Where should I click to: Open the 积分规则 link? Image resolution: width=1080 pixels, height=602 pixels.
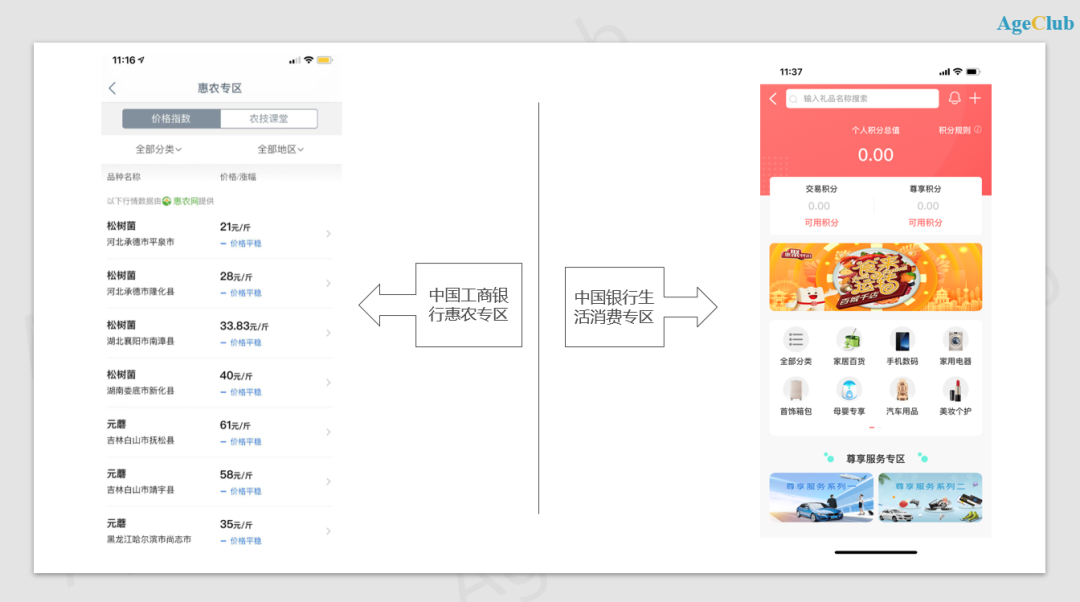pos(959,130)
